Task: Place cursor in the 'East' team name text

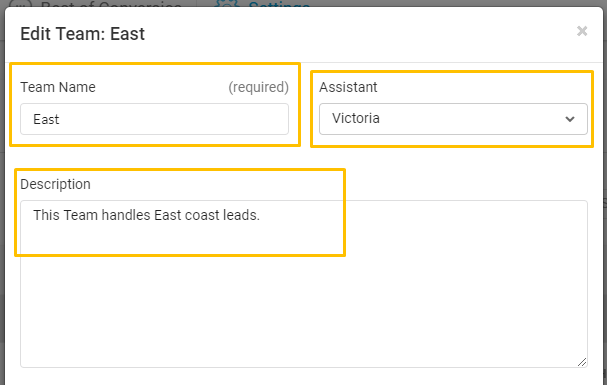Action: (x=46, y=119)
